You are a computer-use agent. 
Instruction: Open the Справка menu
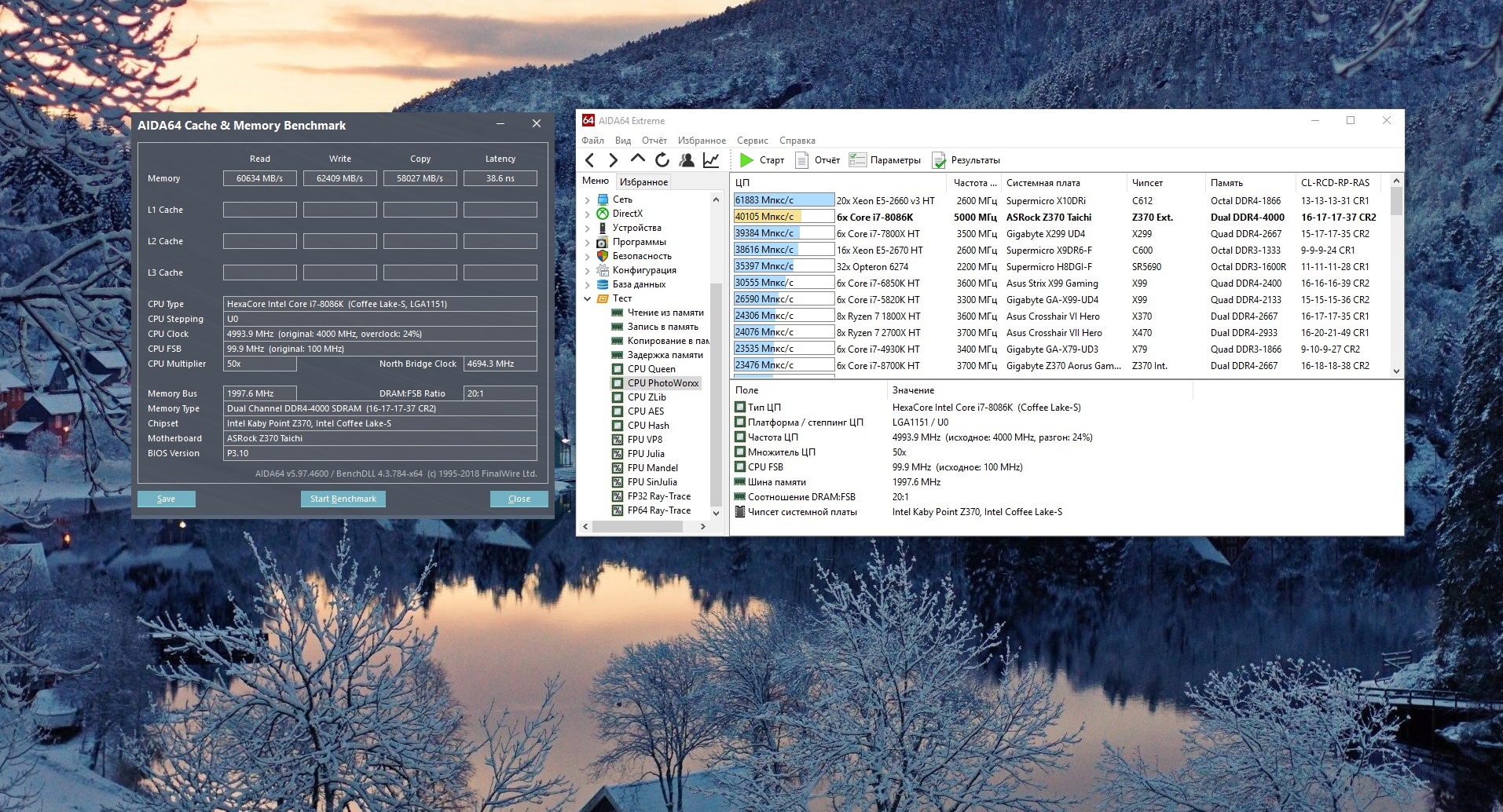(797, 141)
